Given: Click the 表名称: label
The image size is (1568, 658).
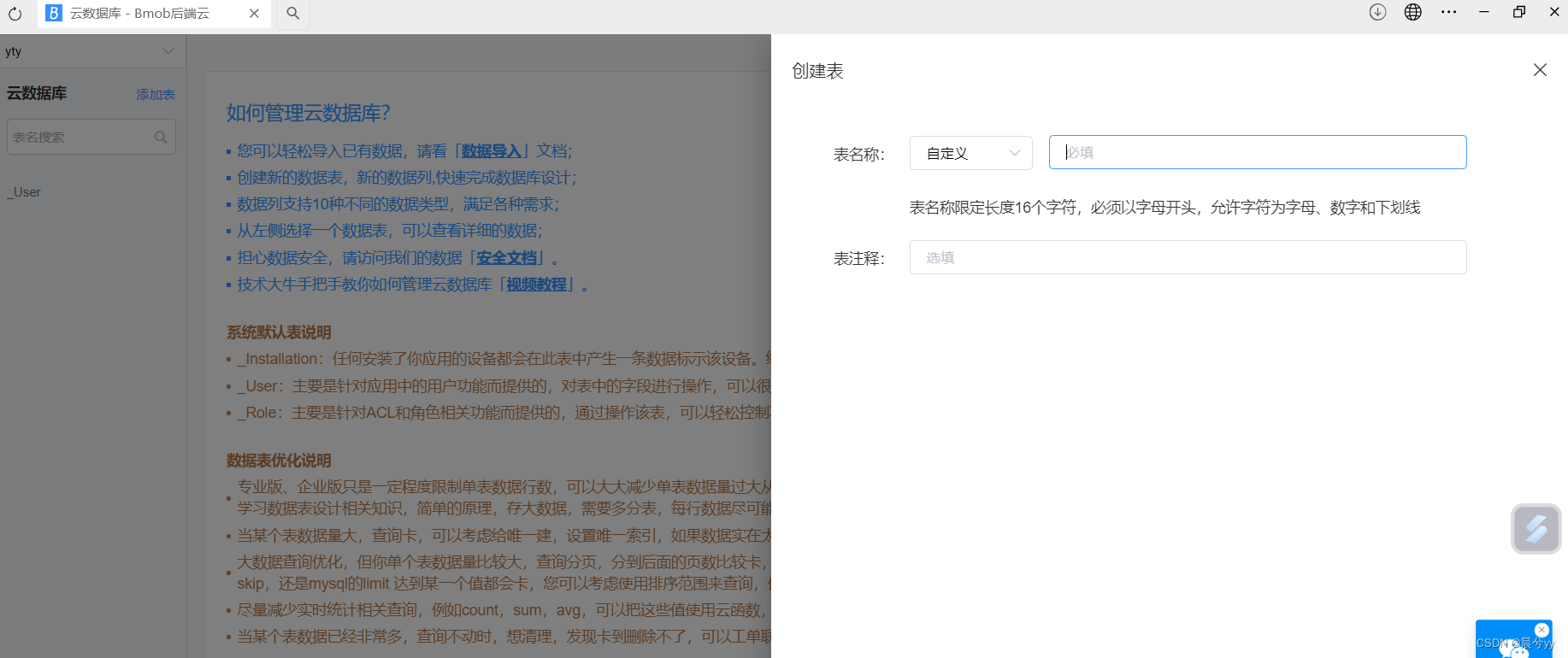Looking at the screenshot, I should click(859, 155).
